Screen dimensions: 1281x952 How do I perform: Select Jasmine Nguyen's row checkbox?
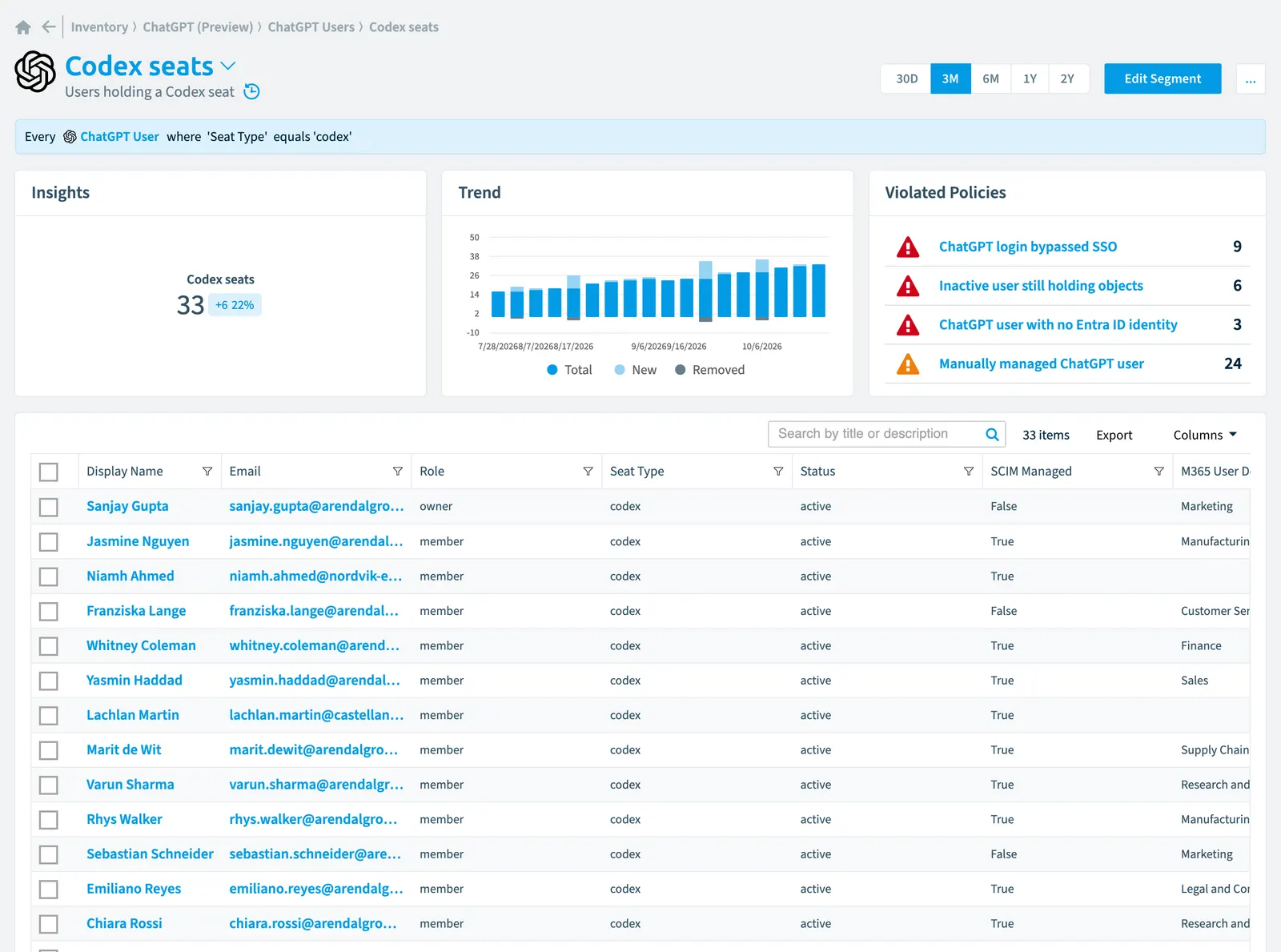pos(49,542)
